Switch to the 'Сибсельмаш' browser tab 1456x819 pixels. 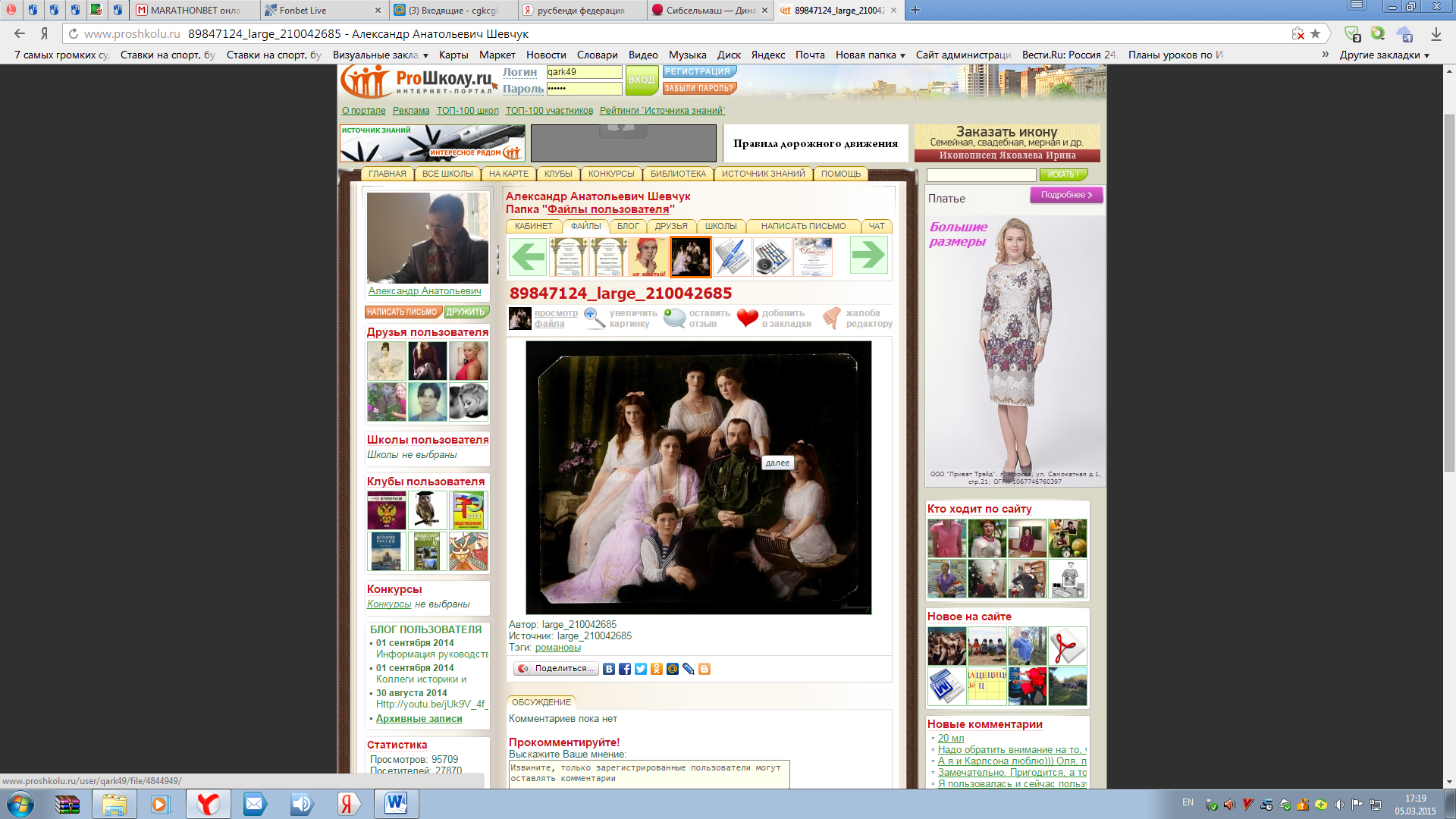710,10
